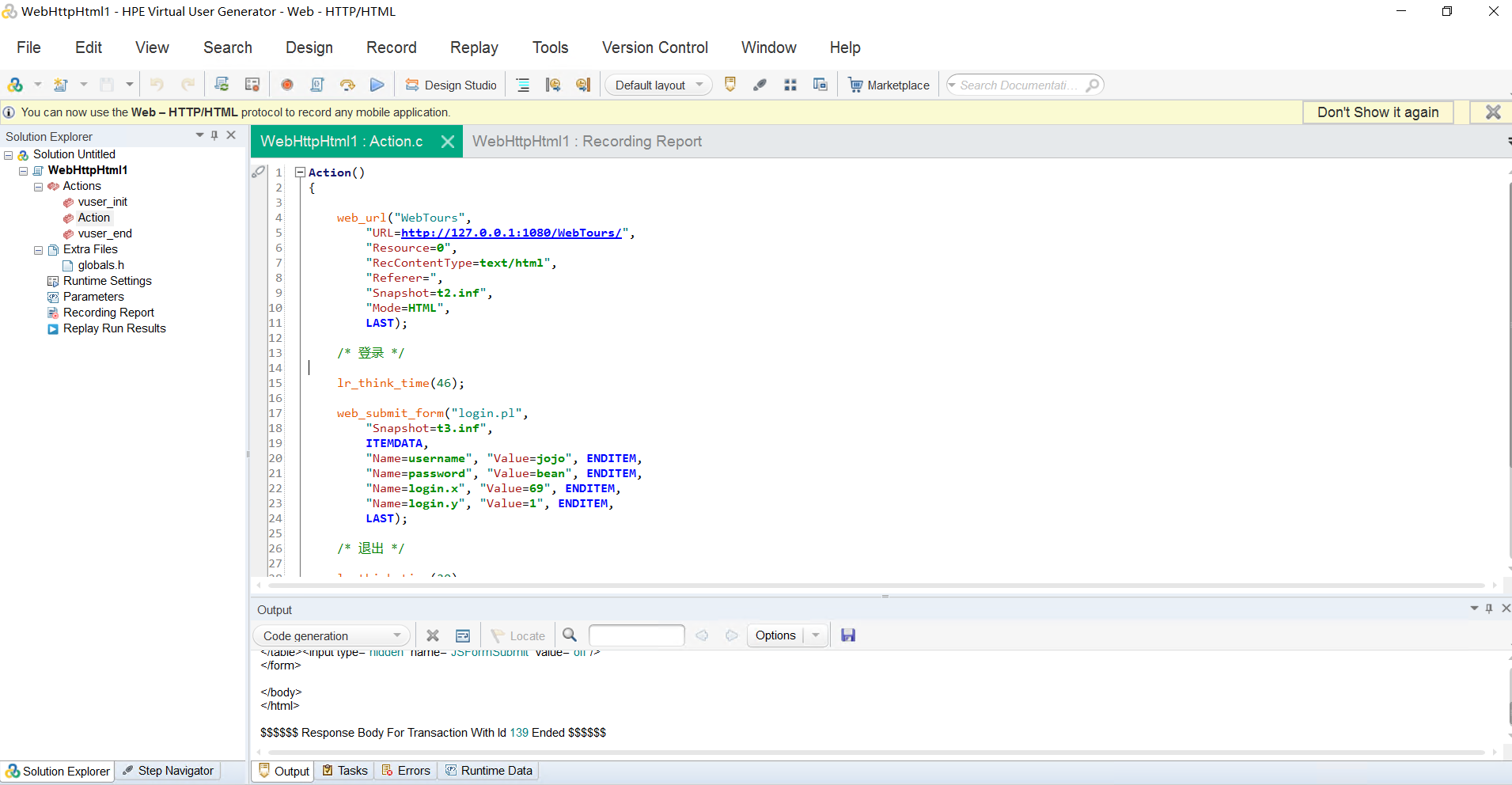Image resolution: width=1512 pixels, height=785 pixels.
Task: Open the File menu
Action: click(28, 47)
